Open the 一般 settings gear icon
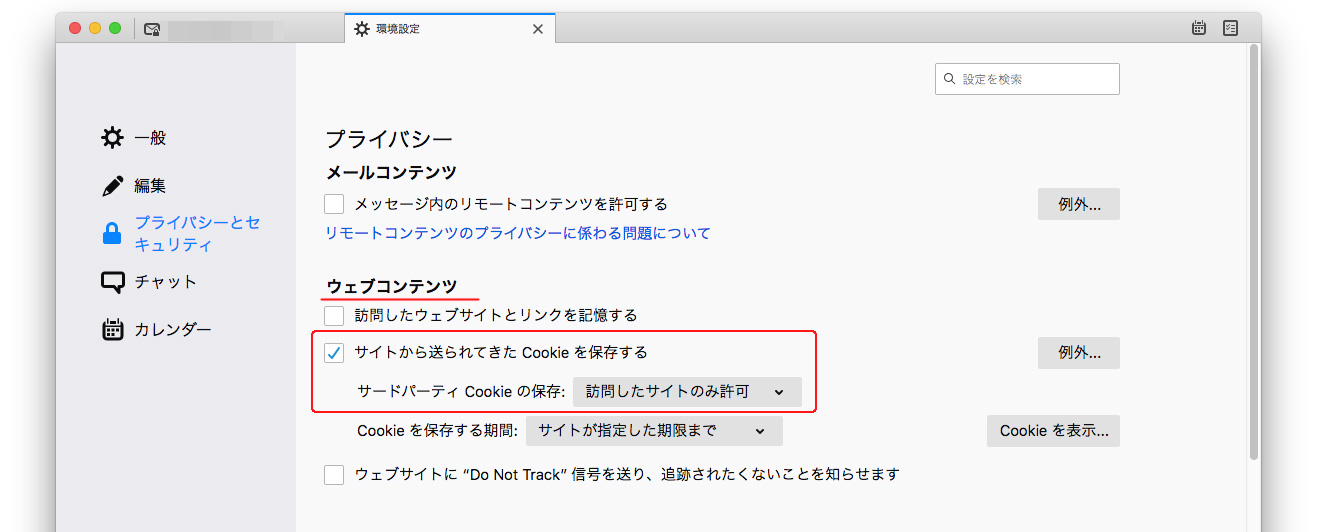 112,138
